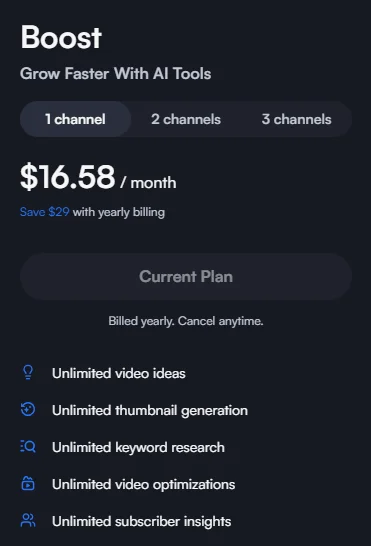The height and width of the screenshot is (546, 371).
Task: Click the Unlimited thumbnail generation text
Action: coord(150,411)
